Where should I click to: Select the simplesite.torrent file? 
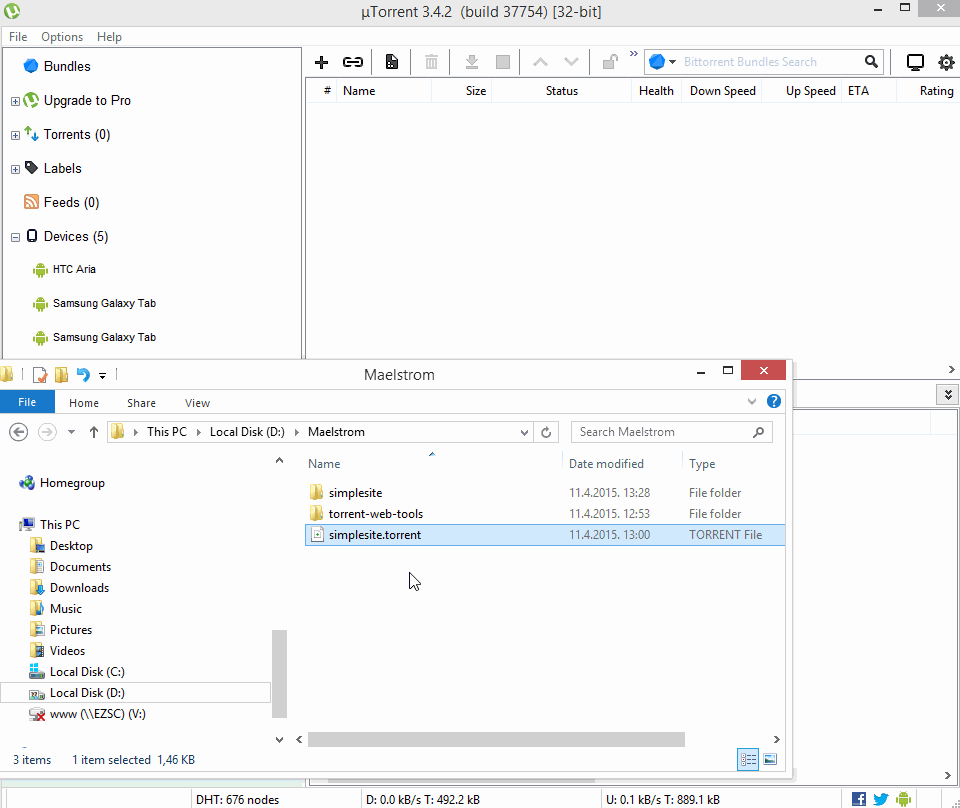(x=374, y=535)
